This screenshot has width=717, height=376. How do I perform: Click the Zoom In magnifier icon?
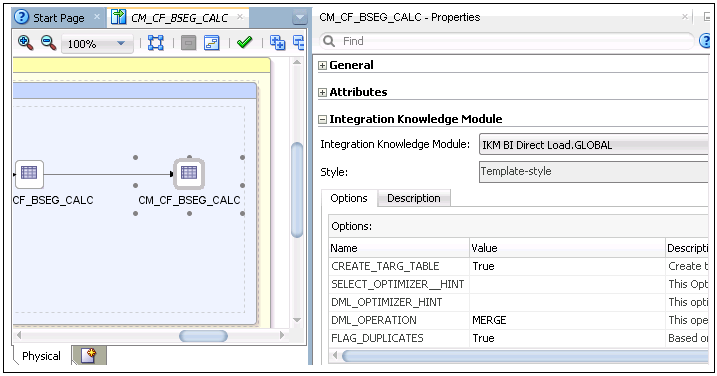tap(26, 43)
